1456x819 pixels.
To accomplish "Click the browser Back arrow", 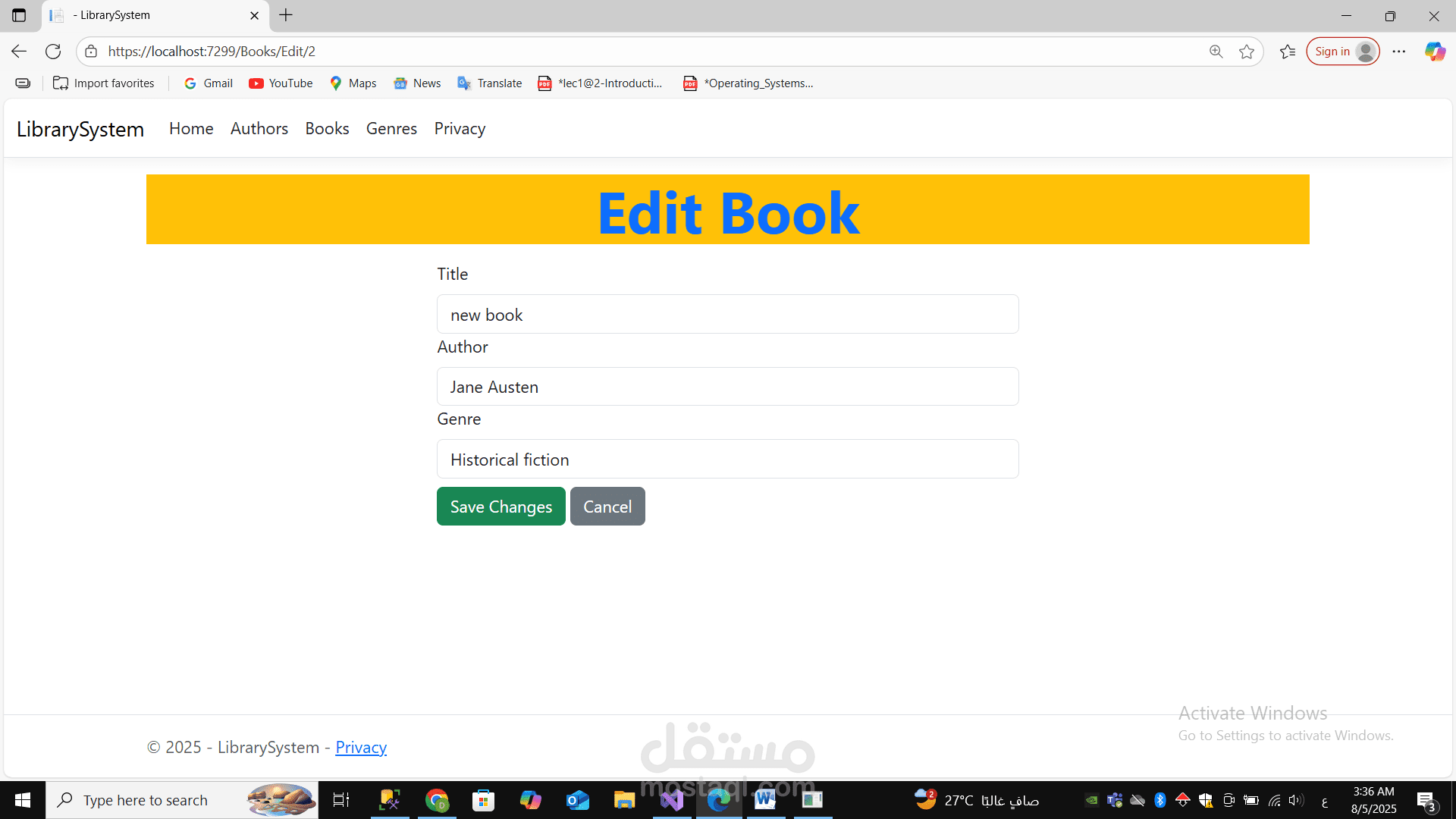I will 19,52.
